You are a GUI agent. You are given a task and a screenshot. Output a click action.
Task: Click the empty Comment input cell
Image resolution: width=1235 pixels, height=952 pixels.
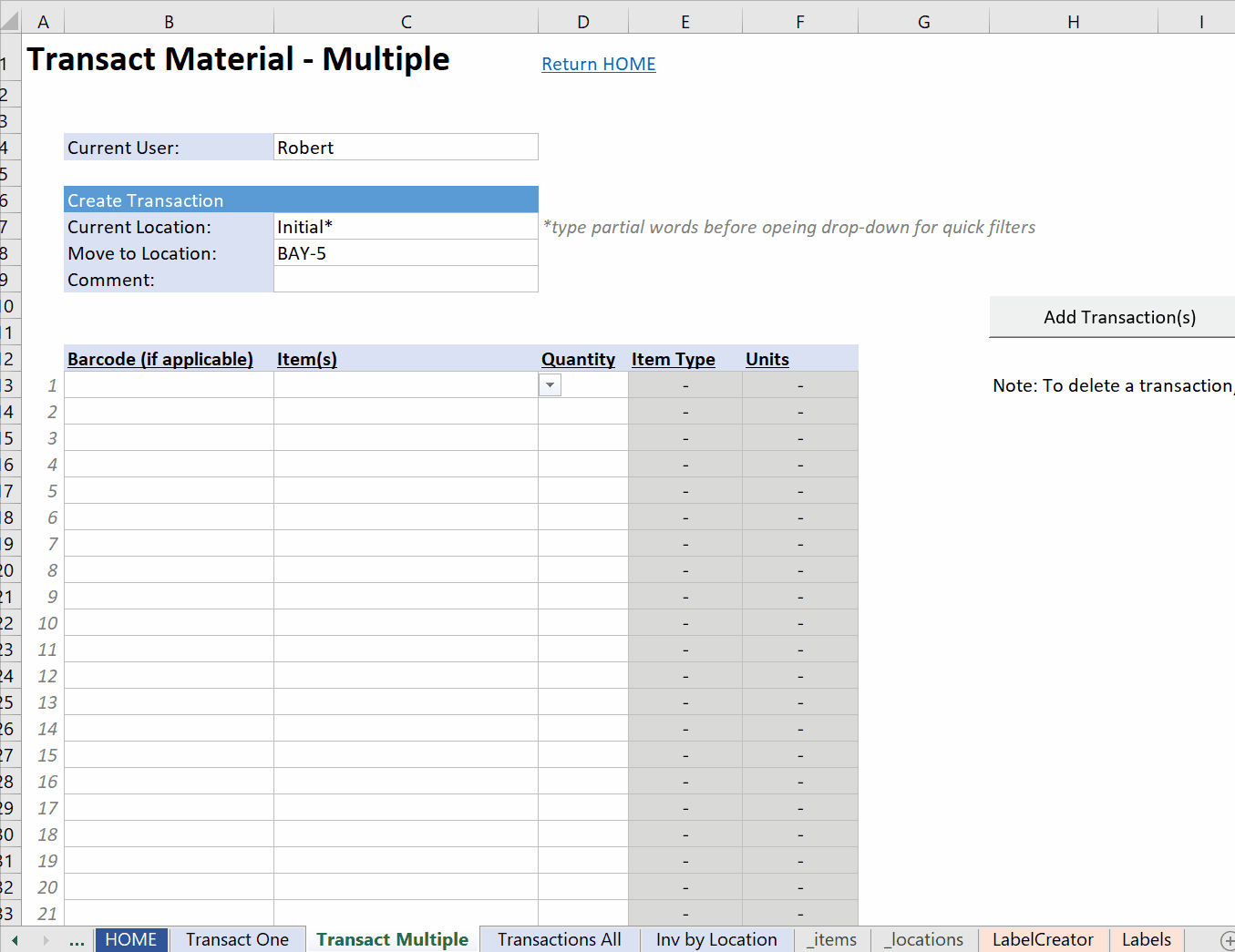tap(406, 279)
